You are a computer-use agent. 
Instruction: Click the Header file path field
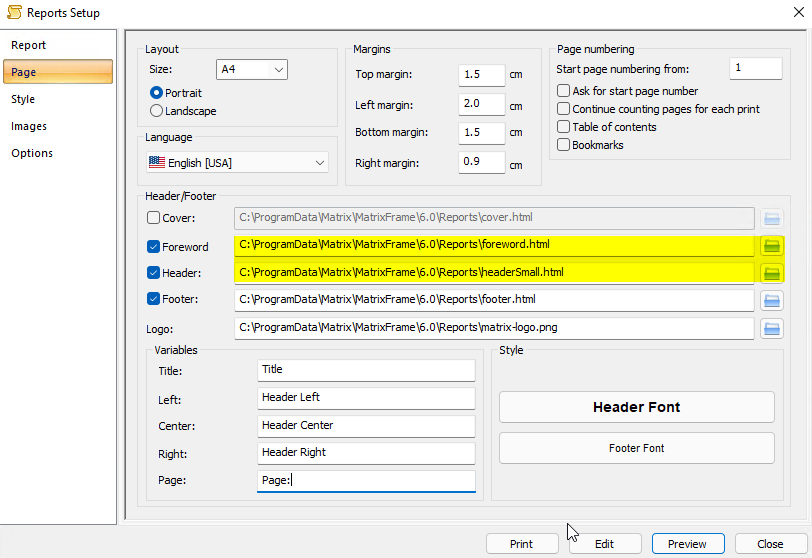pyautogui.click(x=494, y=273)
